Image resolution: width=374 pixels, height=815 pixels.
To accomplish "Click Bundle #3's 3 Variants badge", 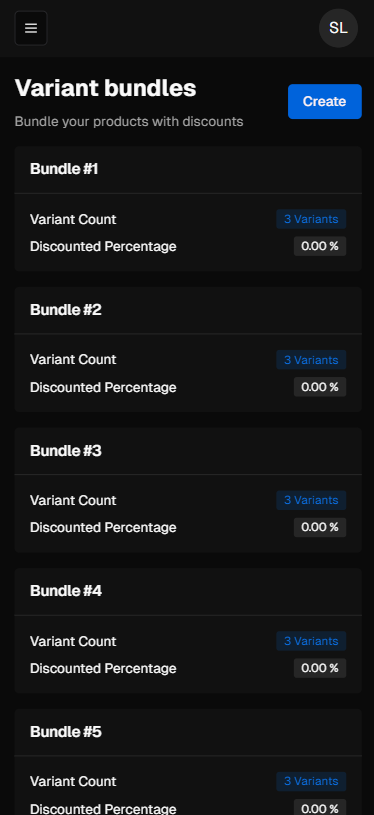I will [x=311, y=500].
